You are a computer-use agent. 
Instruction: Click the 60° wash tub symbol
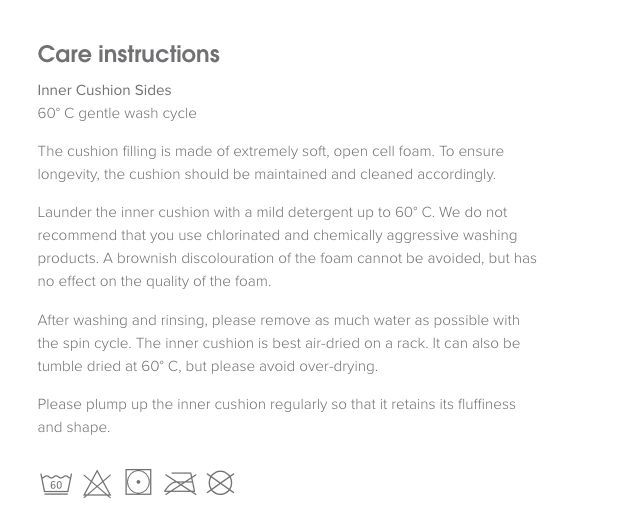pos(56,484)
